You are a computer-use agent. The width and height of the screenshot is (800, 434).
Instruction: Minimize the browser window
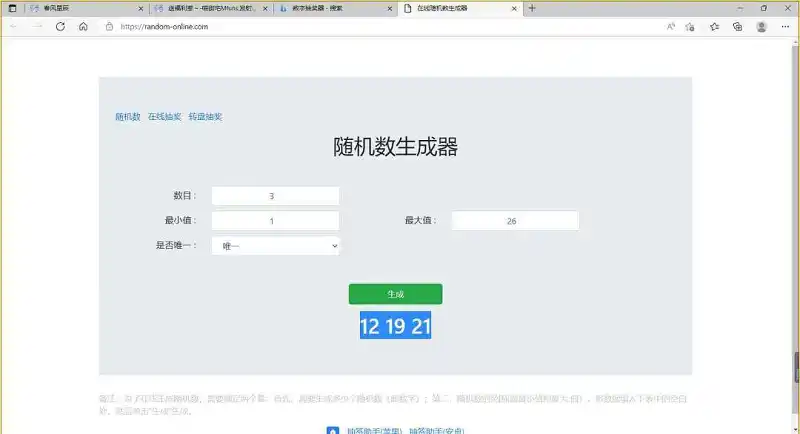click(x=740, y=8)
